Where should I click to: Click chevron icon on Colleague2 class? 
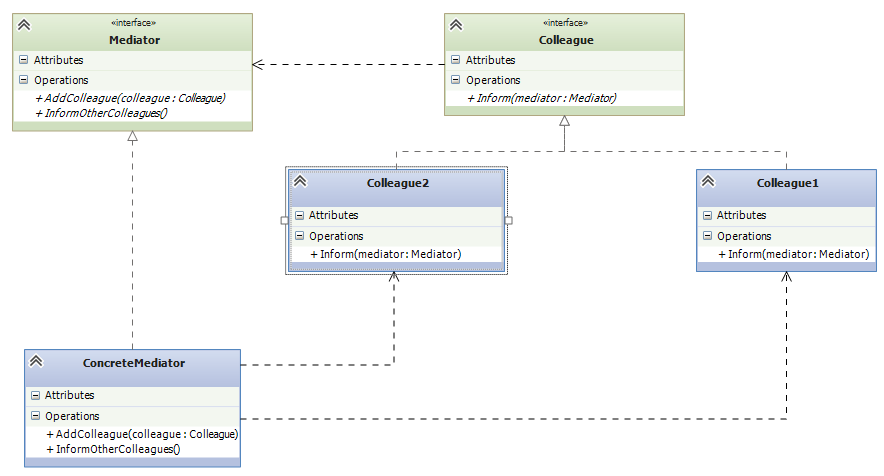[x=300, y=181]
